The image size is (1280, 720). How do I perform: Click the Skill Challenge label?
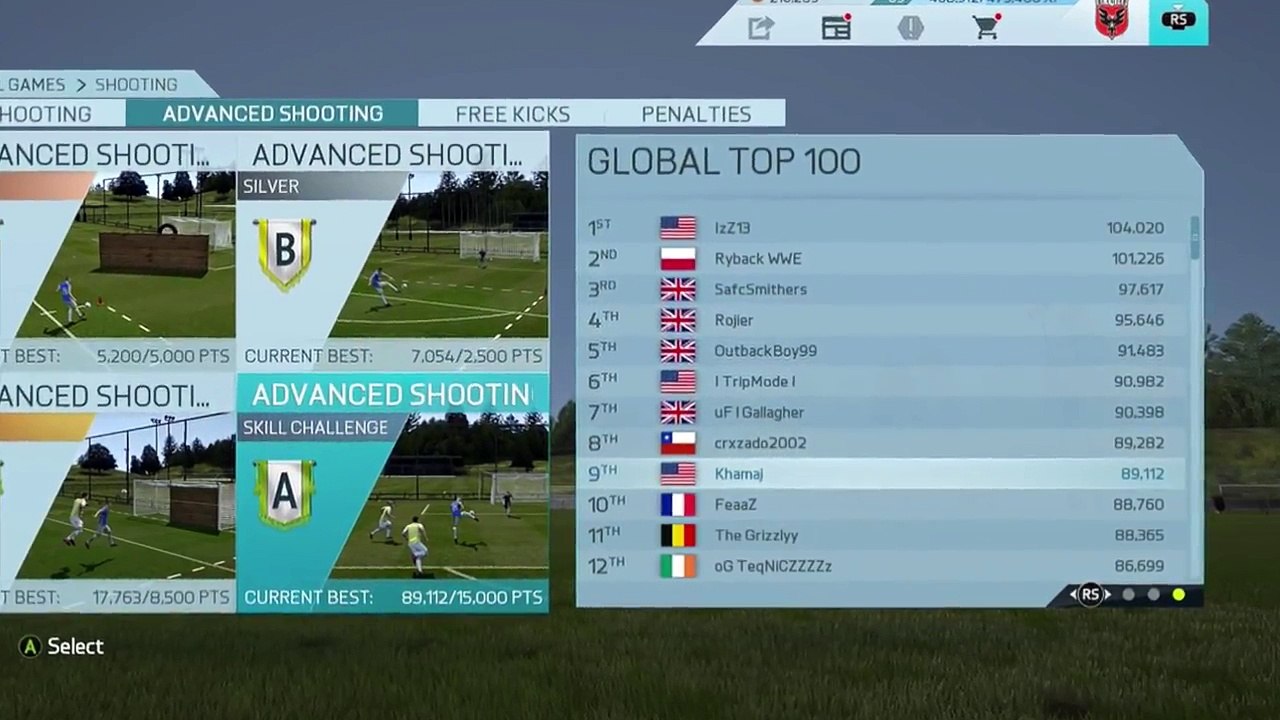pyautogui.click(x=315, y=427)
